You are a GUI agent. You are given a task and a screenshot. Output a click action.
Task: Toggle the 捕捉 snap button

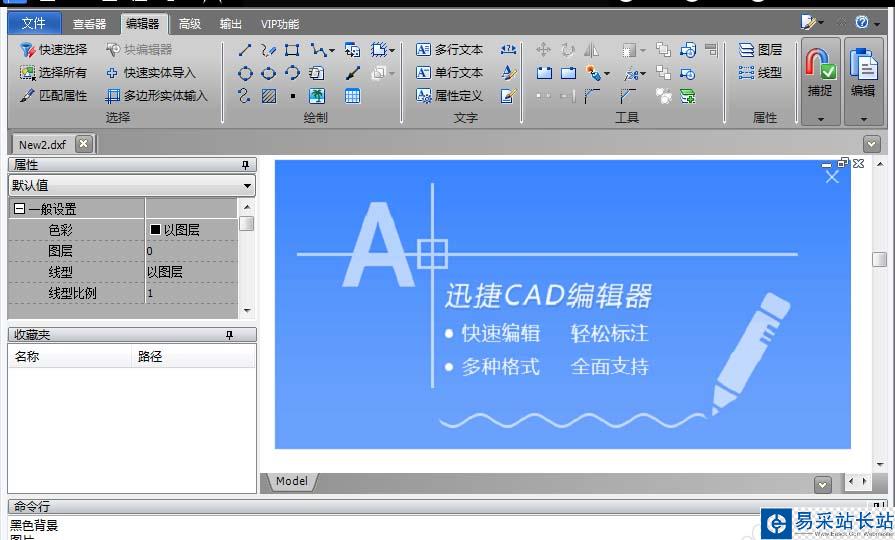(820, 73)
